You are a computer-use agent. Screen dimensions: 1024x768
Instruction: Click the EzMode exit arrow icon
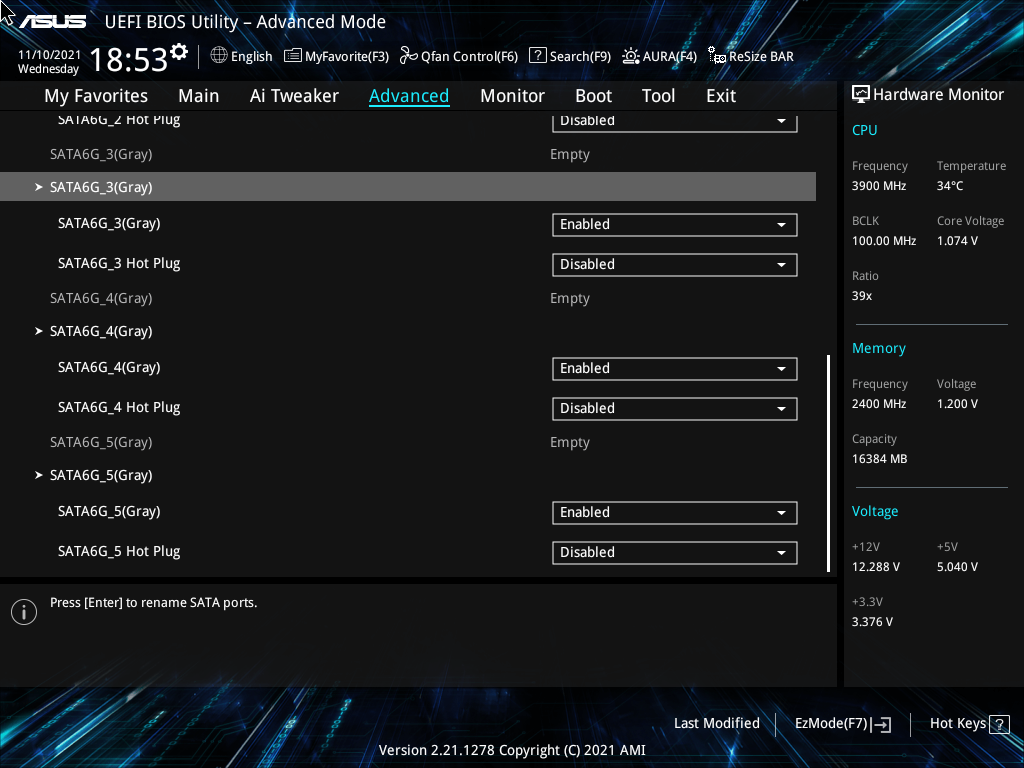pyautogui.click(x=881, y=724)
